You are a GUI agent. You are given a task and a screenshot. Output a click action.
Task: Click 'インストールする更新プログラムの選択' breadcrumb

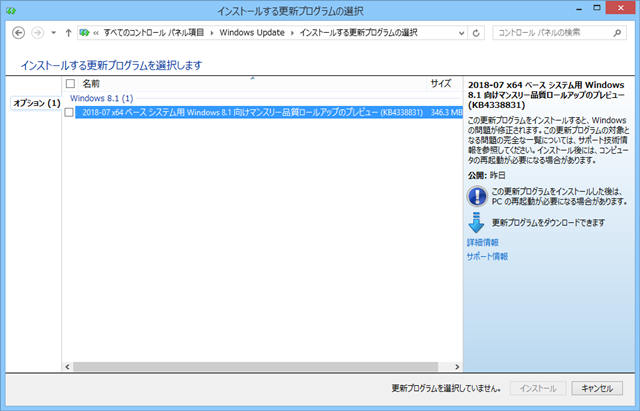coord(358,33)
